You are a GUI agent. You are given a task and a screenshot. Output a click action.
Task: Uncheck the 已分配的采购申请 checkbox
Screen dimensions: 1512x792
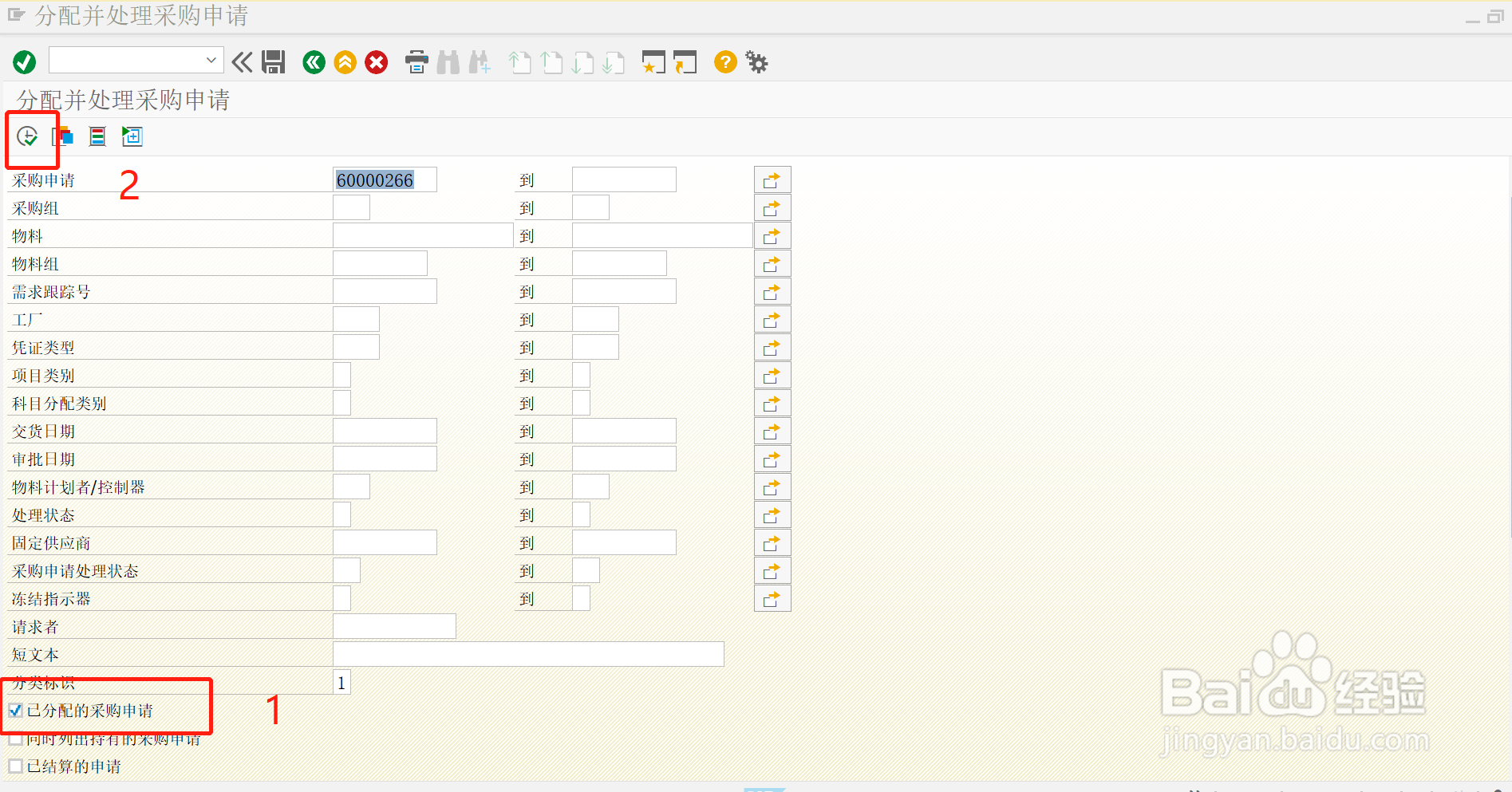pyautogui.click(x=15, y=711)
